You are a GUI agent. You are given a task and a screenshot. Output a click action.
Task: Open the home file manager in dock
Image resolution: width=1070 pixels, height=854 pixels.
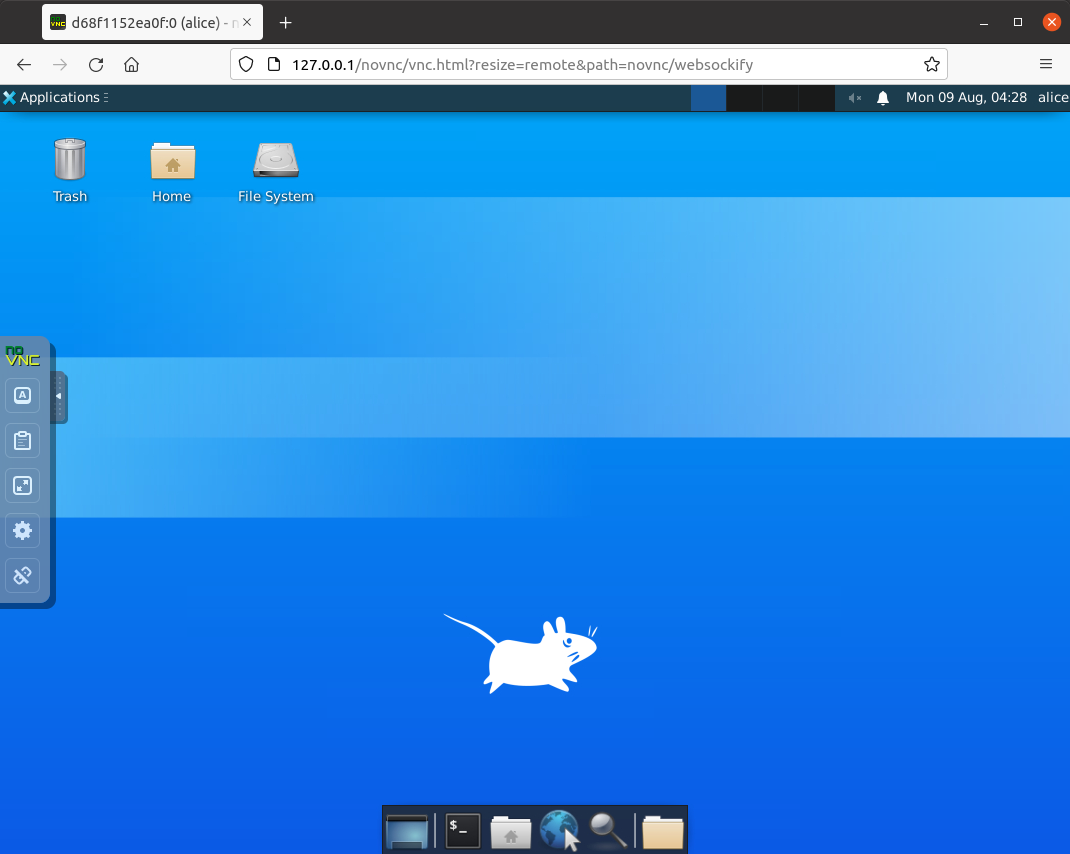click(x=511, y=831)
